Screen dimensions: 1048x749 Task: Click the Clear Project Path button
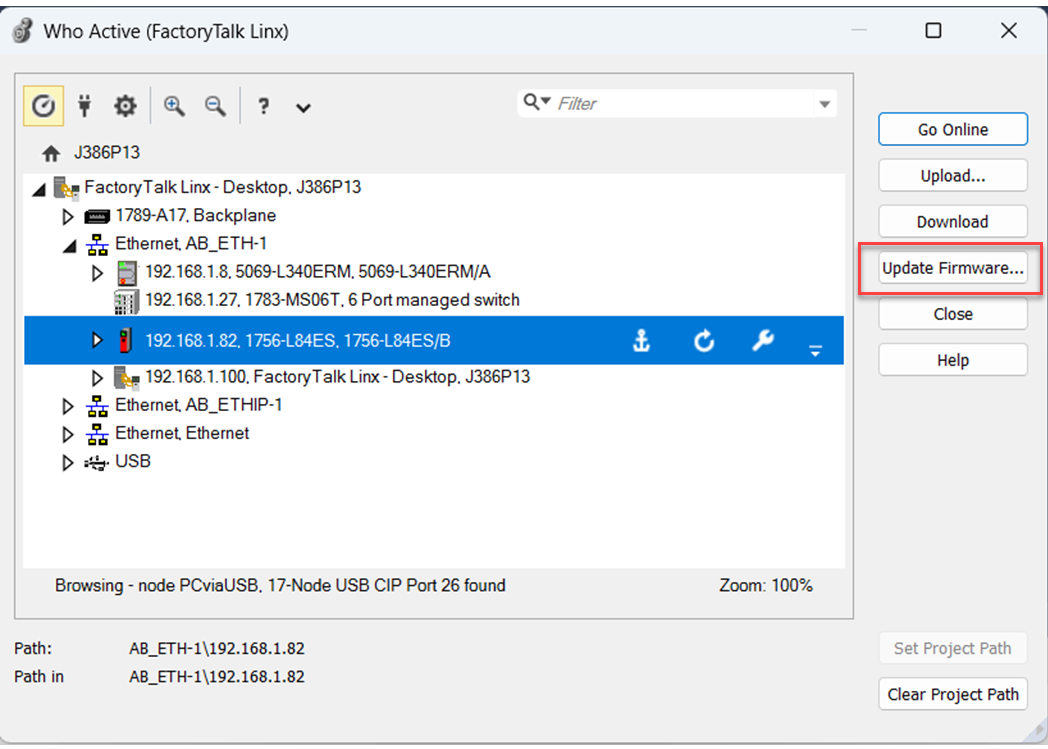tap(952, 694)
